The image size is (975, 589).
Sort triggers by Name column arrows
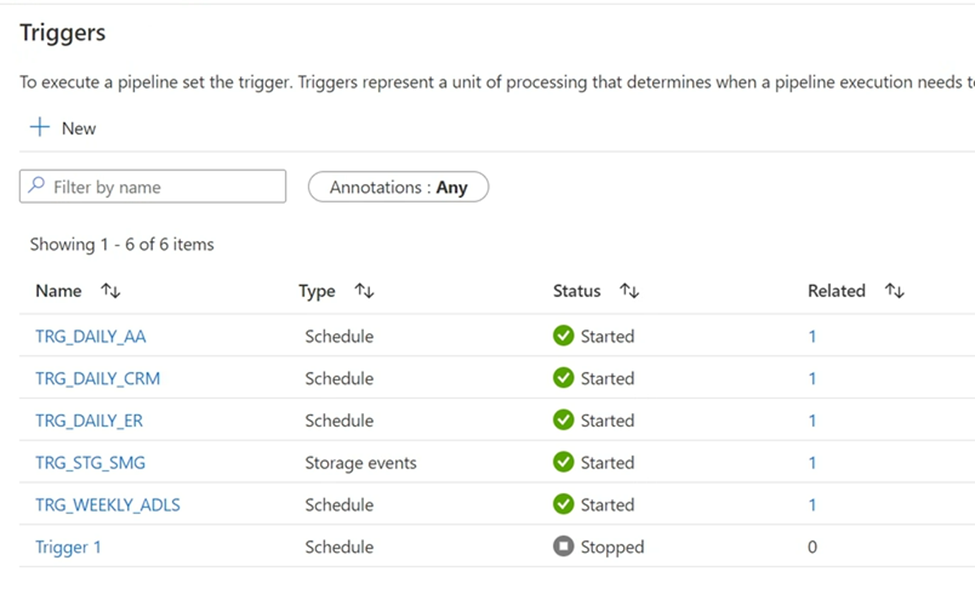click(110, 291)
